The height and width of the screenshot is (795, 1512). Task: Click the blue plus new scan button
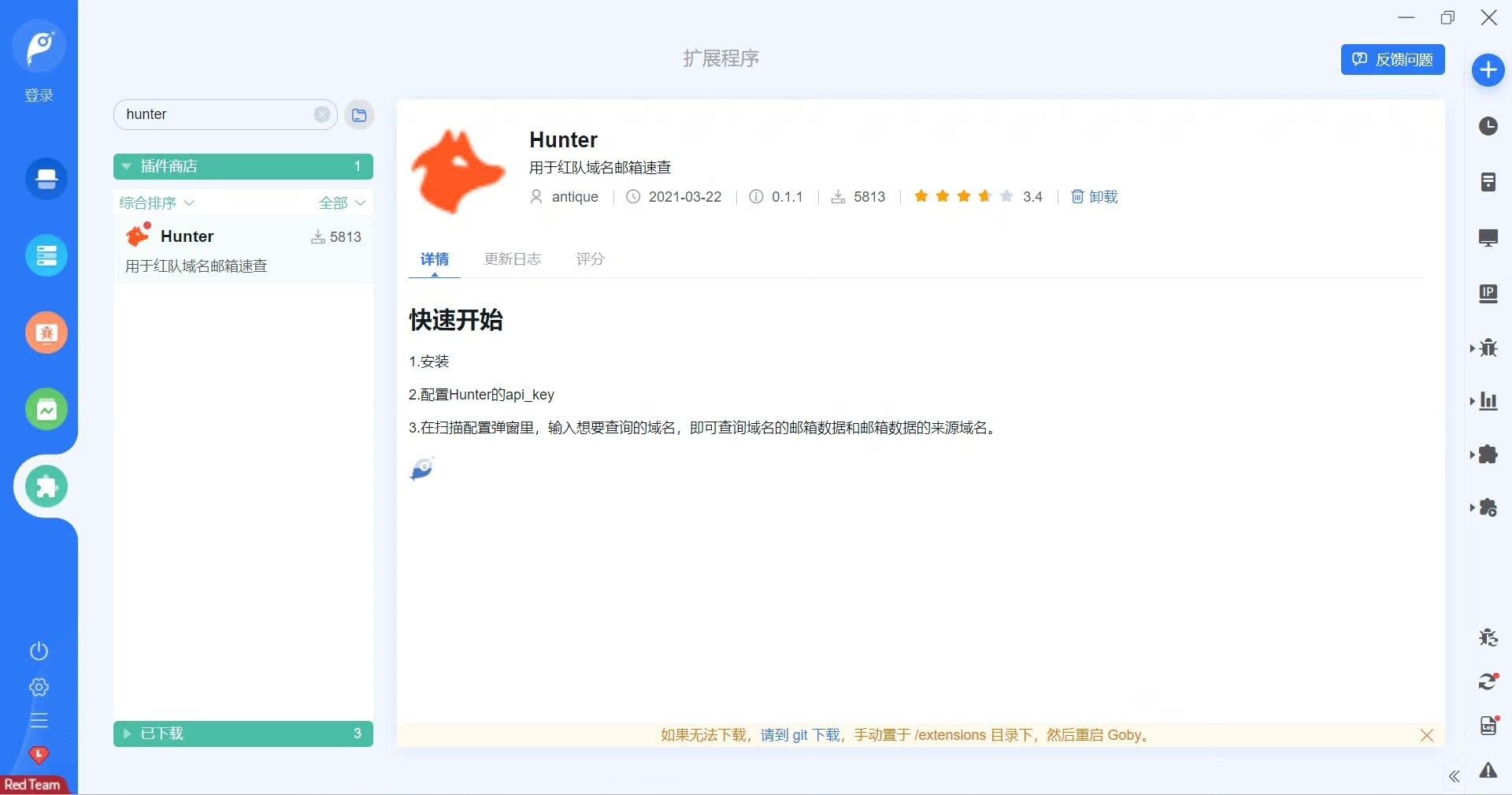(1488, 70)
